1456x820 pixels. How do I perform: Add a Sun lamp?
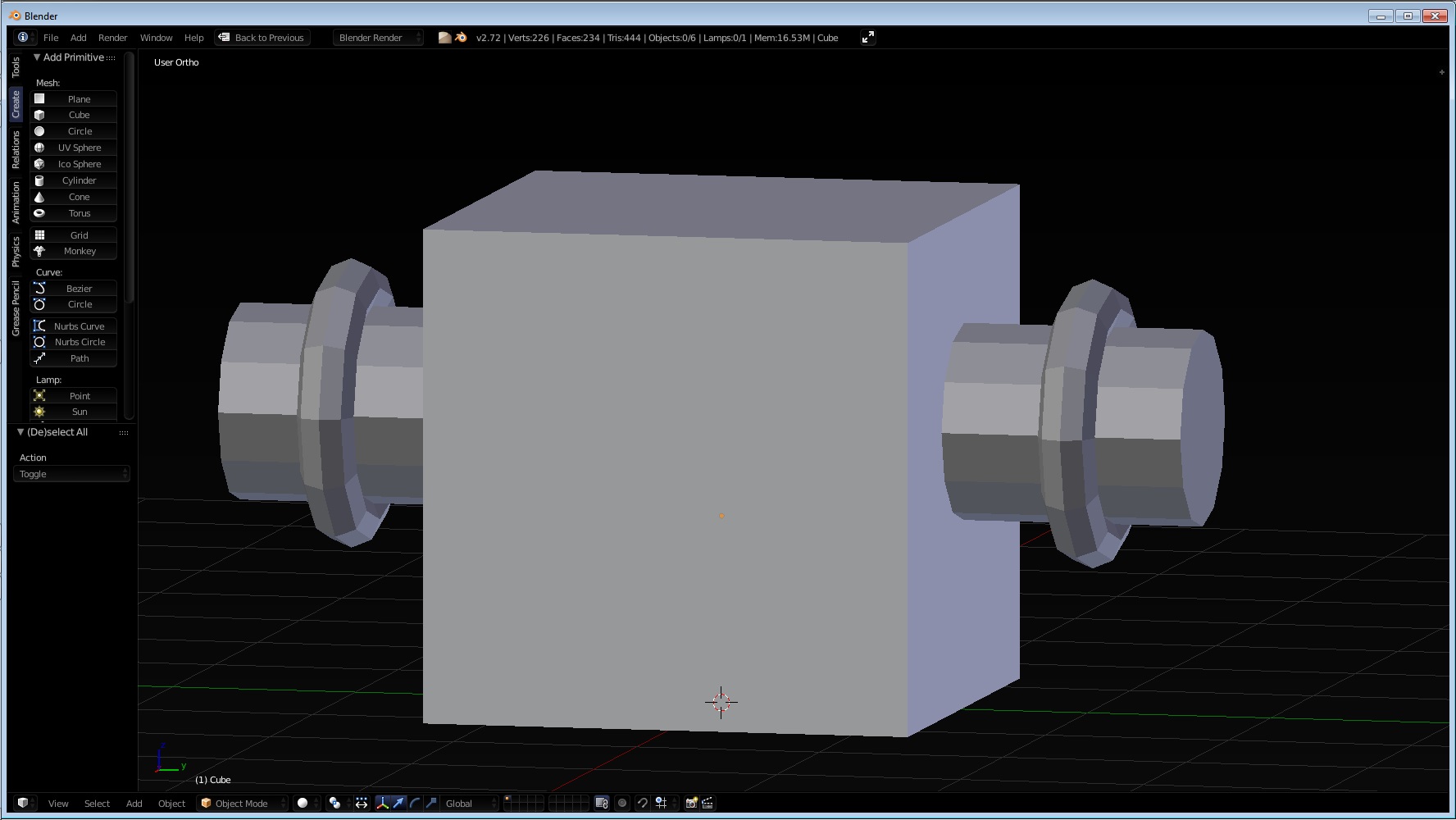pyautogui.click(x=74, y=412)
